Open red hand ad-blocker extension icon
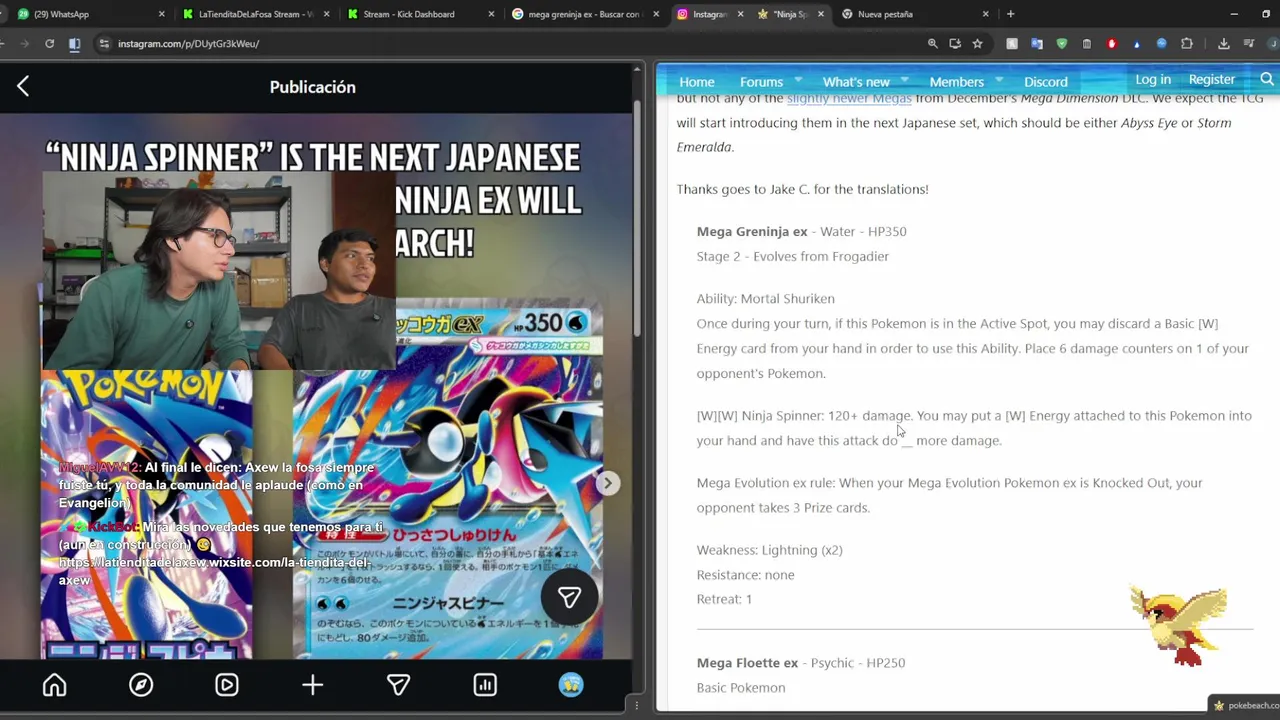The height and width of the screenshot is (720, 1280). 1112,44
